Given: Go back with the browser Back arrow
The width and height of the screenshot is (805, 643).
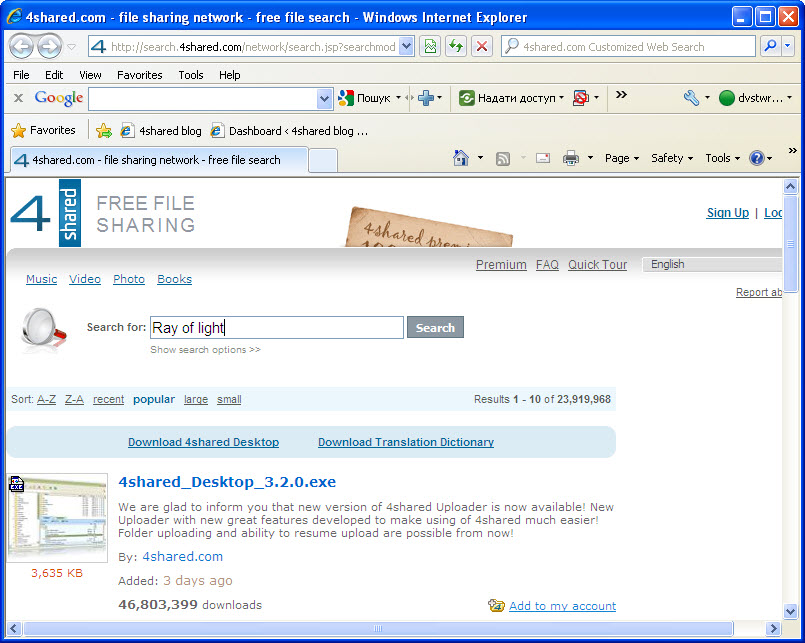Looking at the screenshot, I should tap(22, 47).
